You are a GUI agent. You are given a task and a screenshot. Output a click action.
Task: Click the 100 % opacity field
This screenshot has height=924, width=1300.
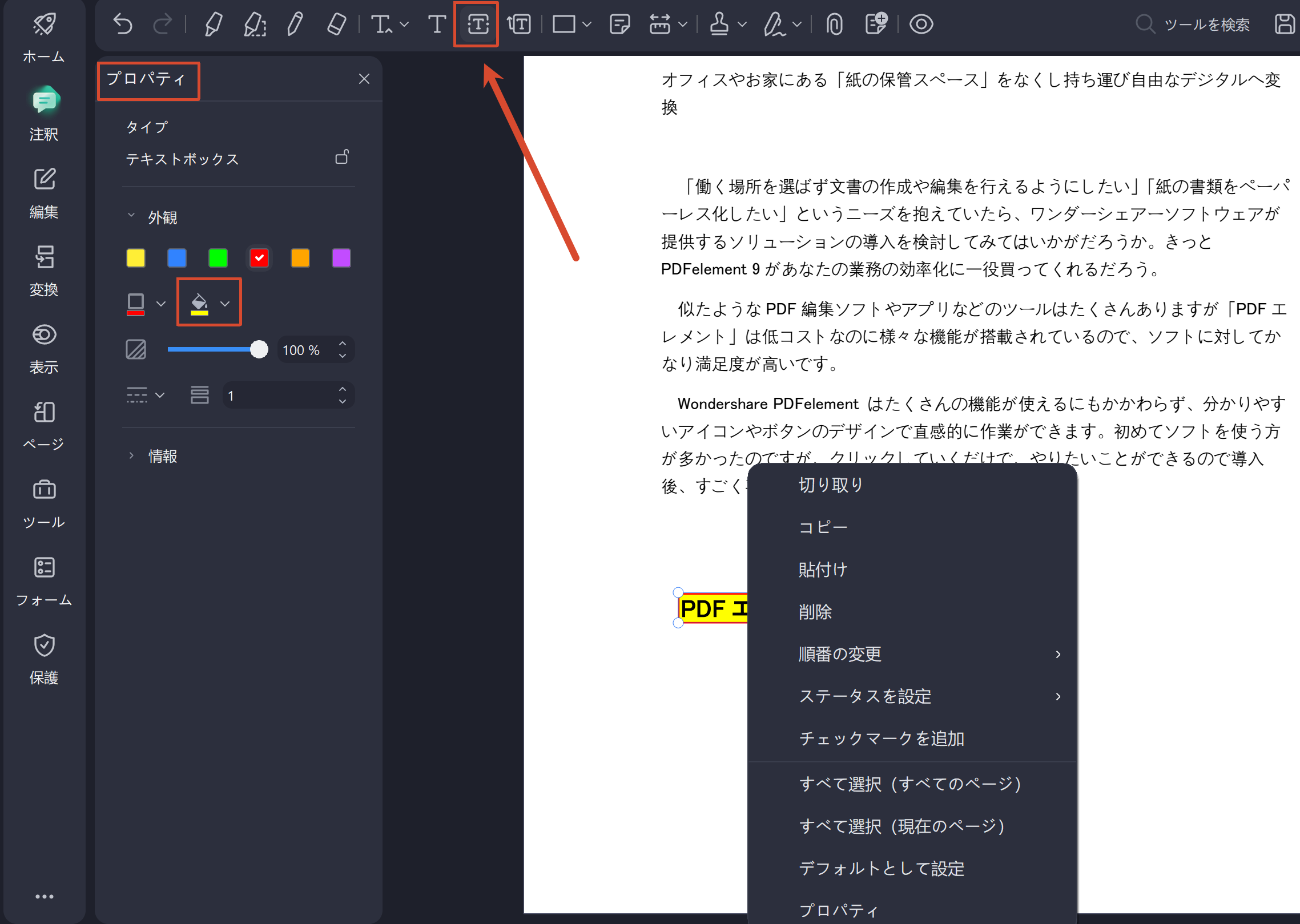[x=316, y=350]
